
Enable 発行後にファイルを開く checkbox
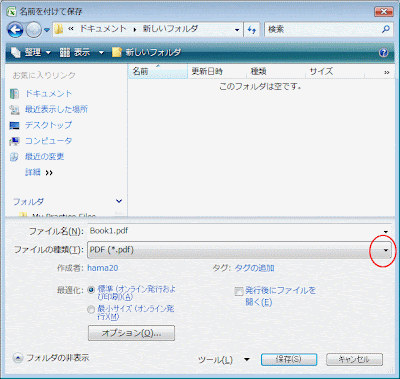239,291
